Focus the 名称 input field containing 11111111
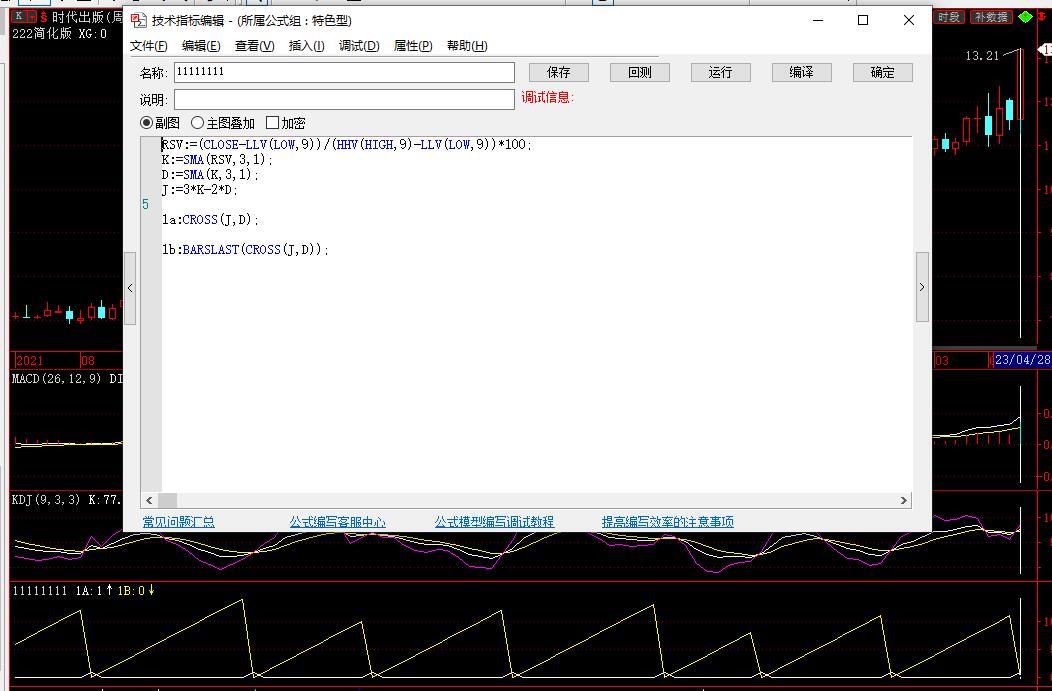 (x=344, y=72)
